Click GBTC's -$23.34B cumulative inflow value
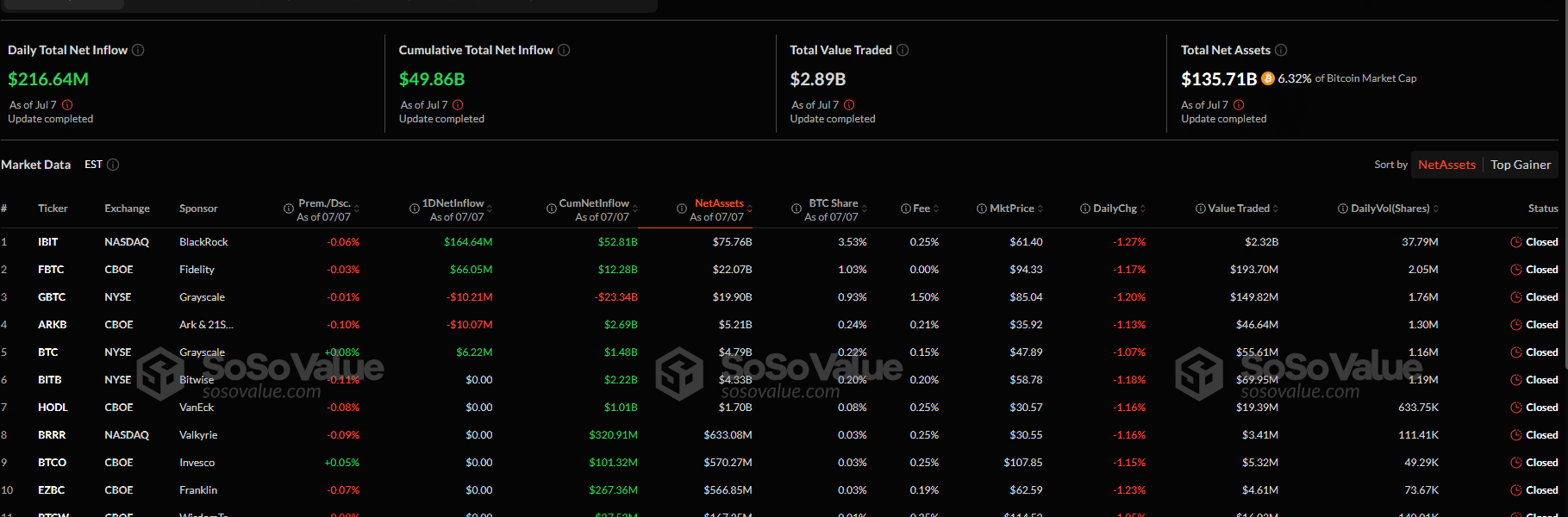 click(x=616, y=297)
